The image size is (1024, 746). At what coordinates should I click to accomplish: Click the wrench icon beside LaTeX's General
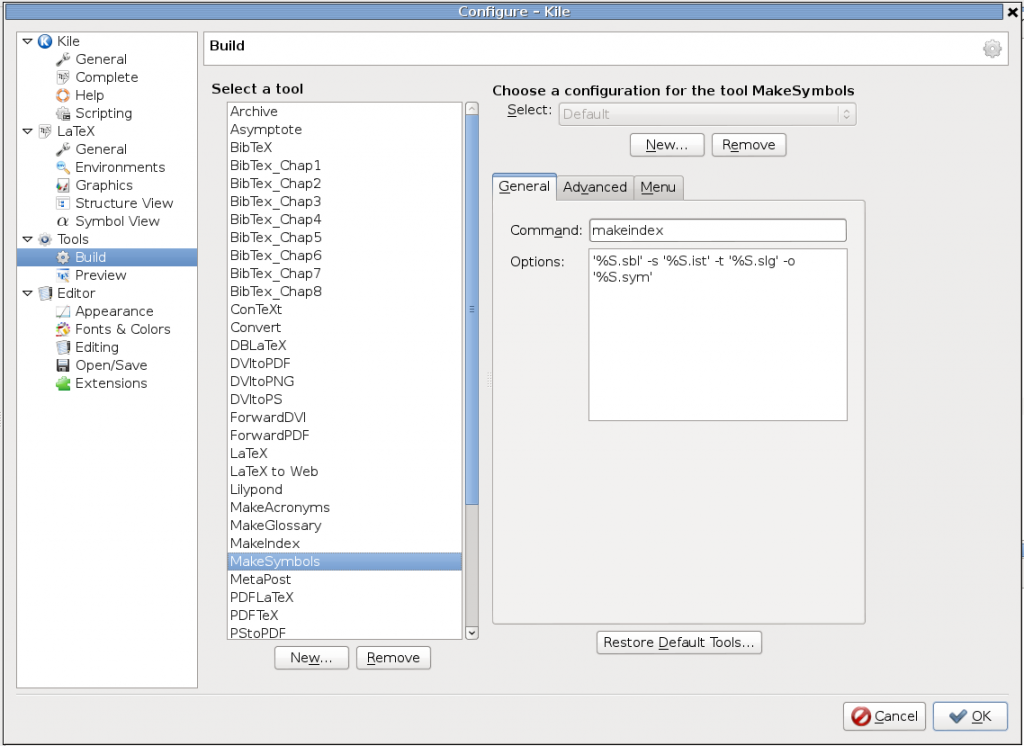click(63, 149)
